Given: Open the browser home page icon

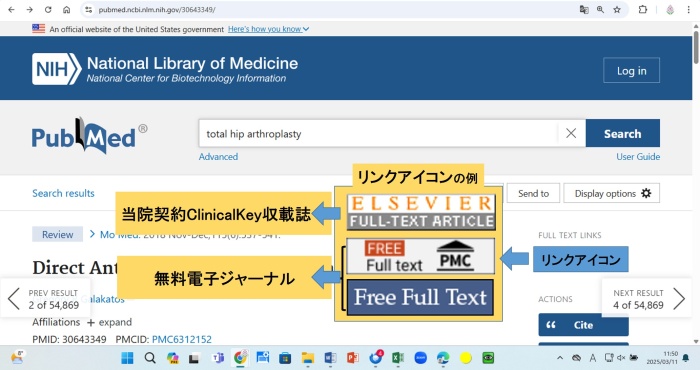Looking at the screenshot, I should pyautogui.click(x=67, y=9).
